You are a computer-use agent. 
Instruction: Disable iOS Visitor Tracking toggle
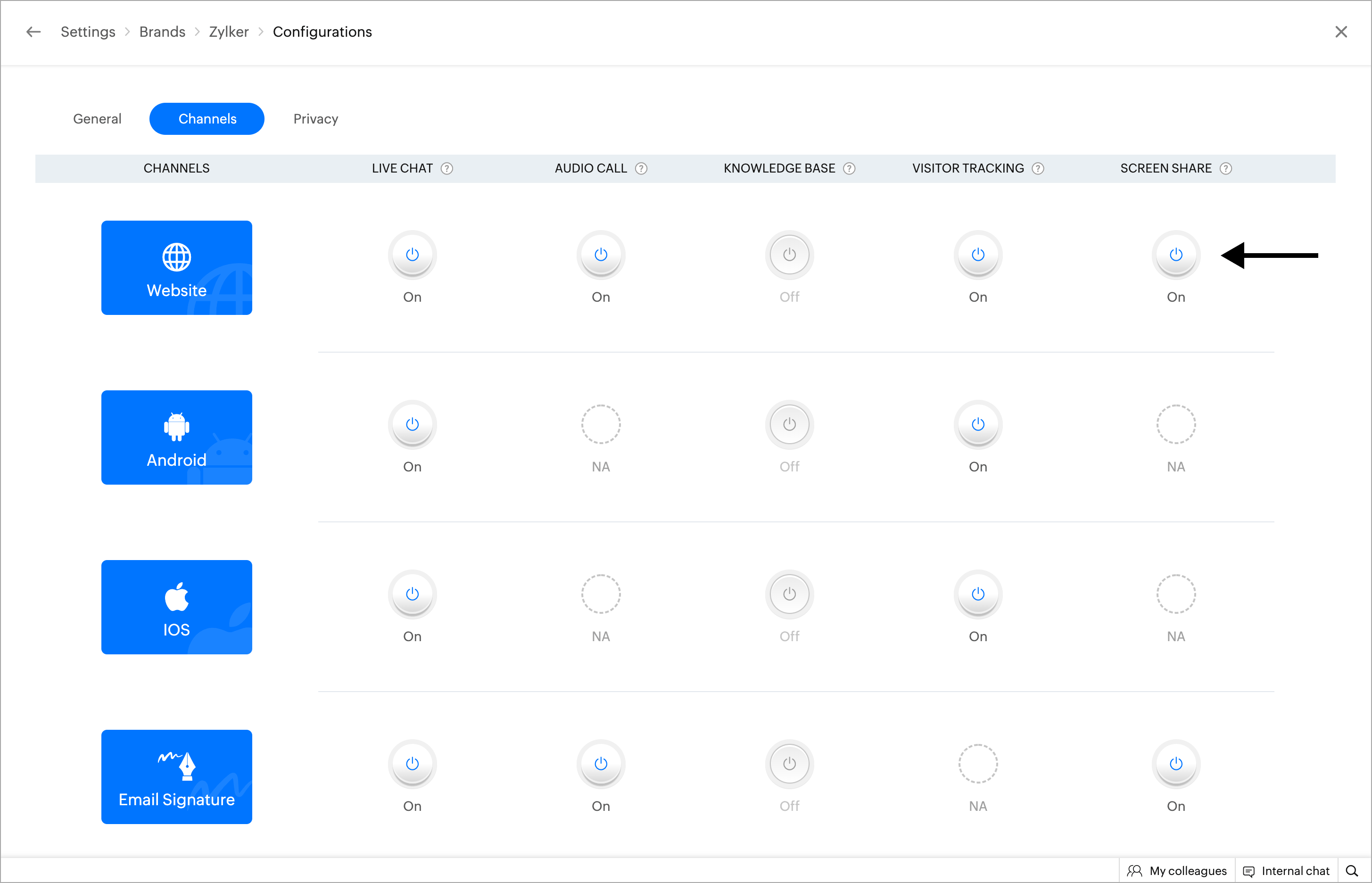977,594
